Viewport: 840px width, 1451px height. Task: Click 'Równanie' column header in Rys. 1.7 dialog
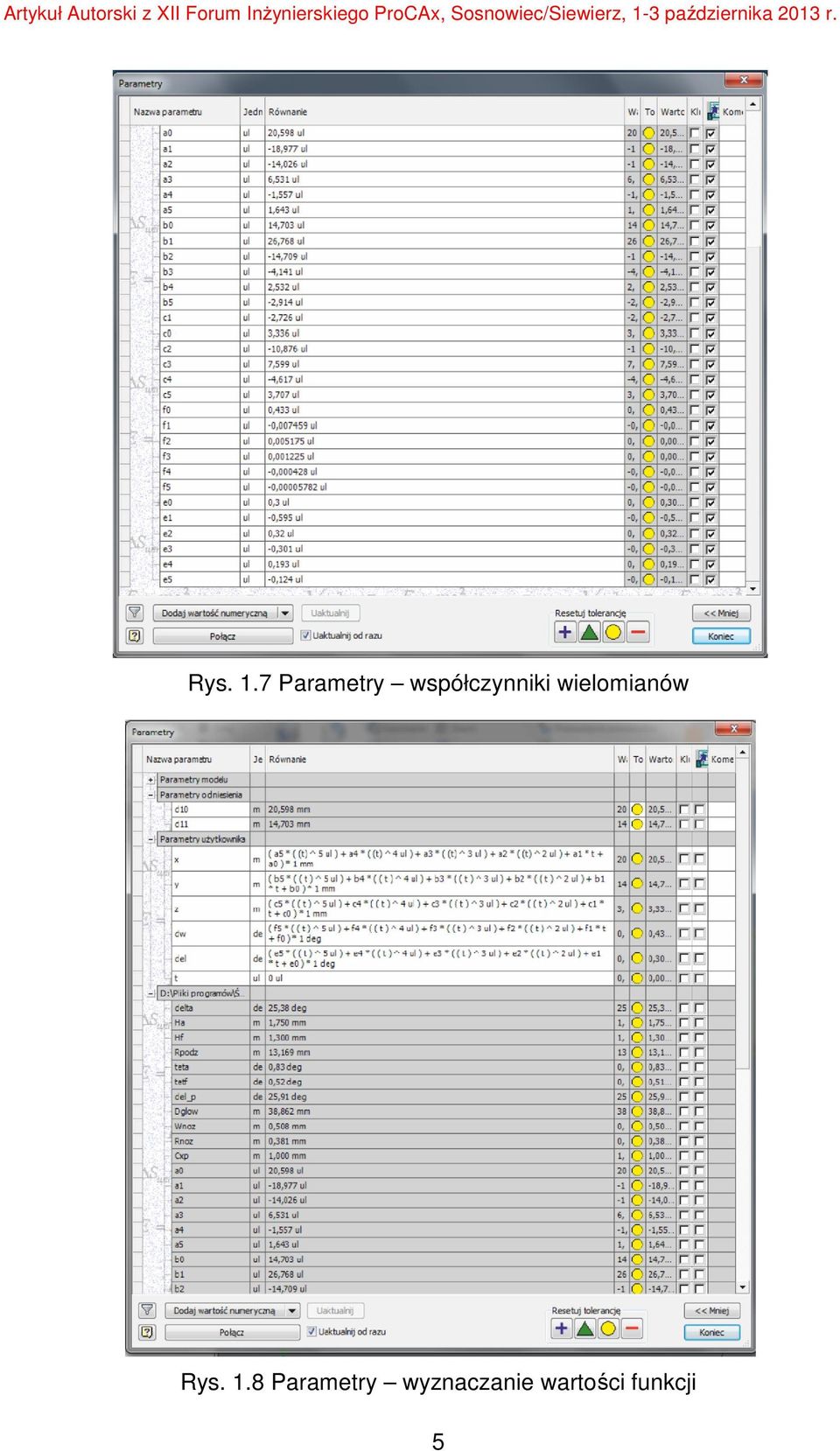(444, 112)
